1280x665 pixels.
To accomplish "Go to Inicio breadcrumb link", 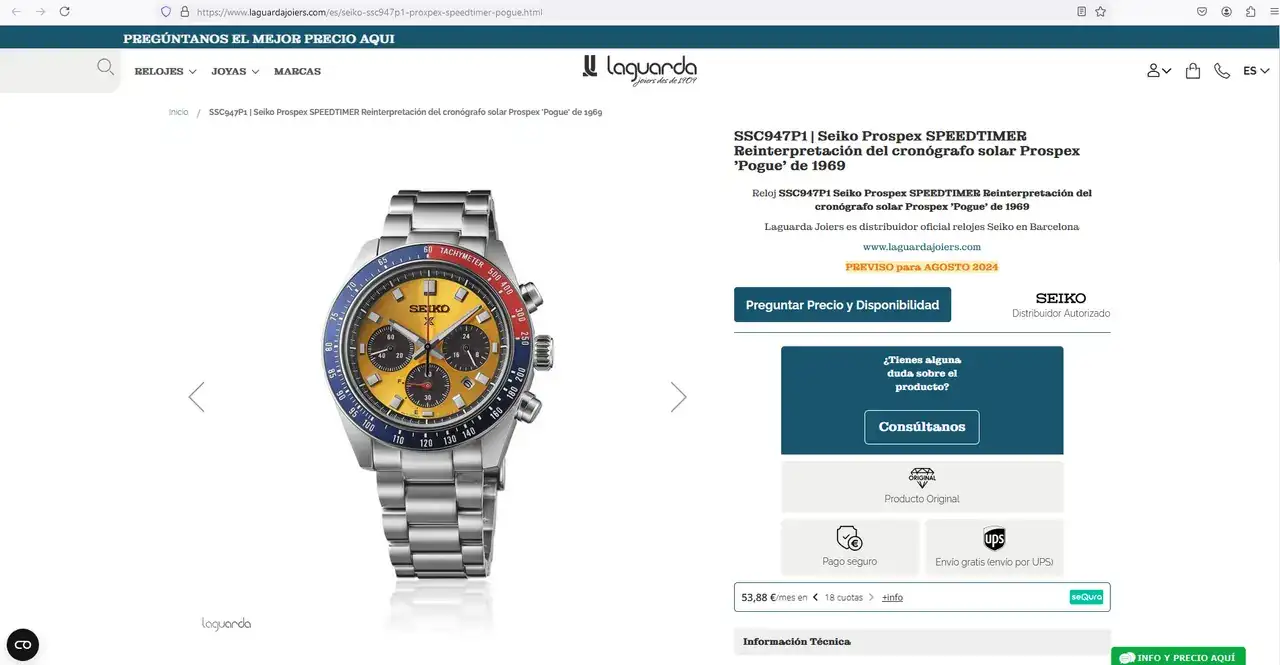I will [x=178, y=112].
